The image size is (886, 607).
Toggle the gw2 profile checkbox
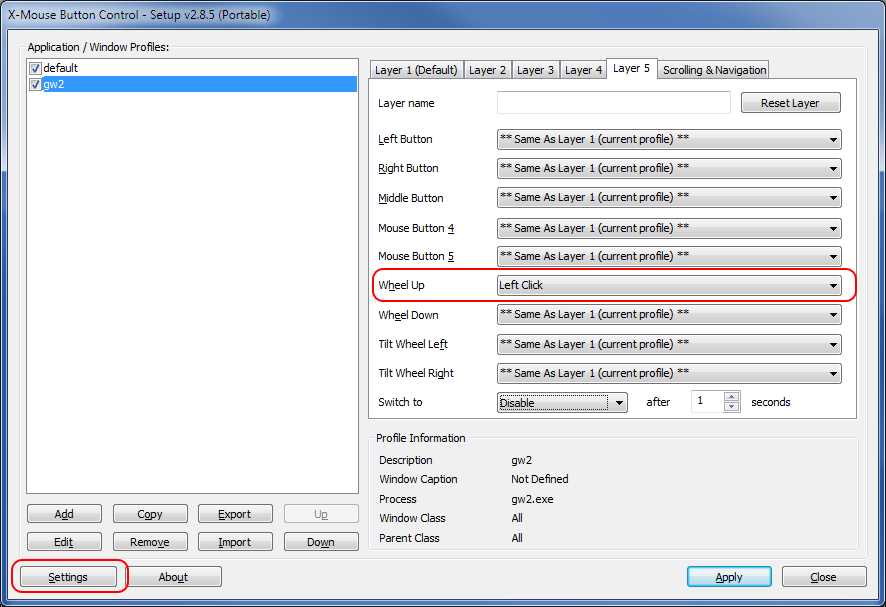click(x=35, y=85)
